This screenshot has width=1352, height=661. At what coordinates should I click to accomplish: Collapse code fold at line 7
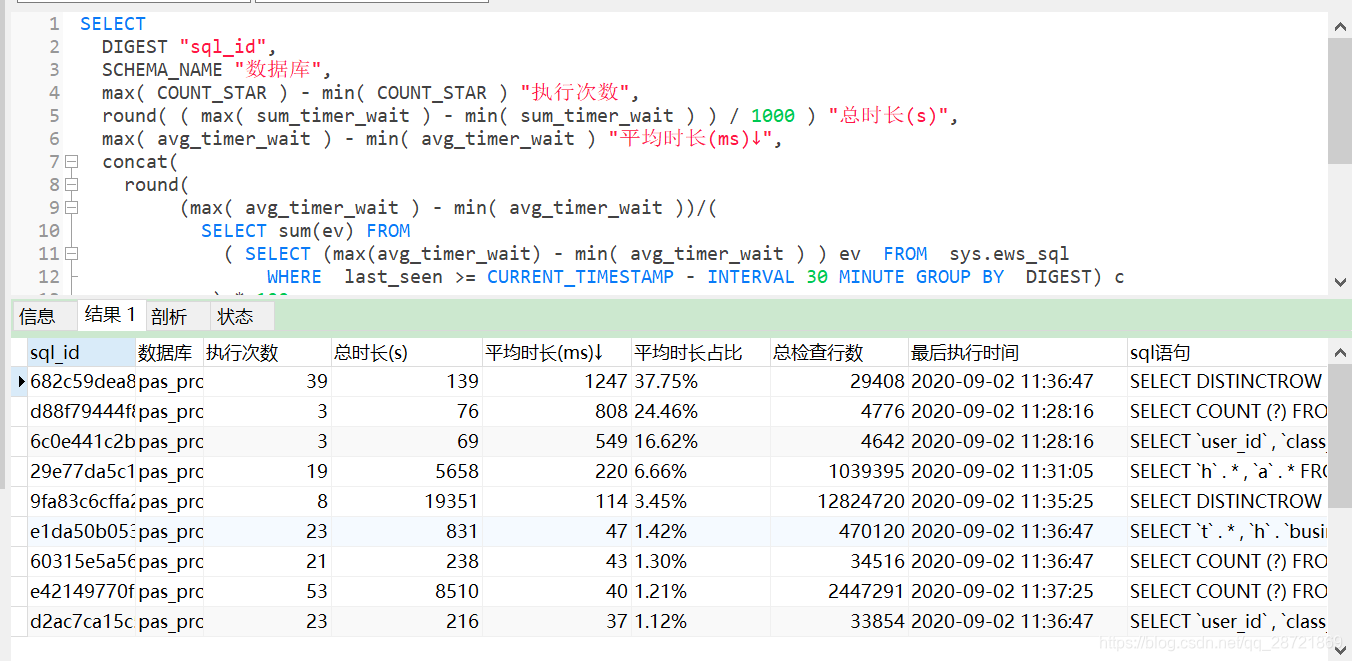(x=71, y=162)
